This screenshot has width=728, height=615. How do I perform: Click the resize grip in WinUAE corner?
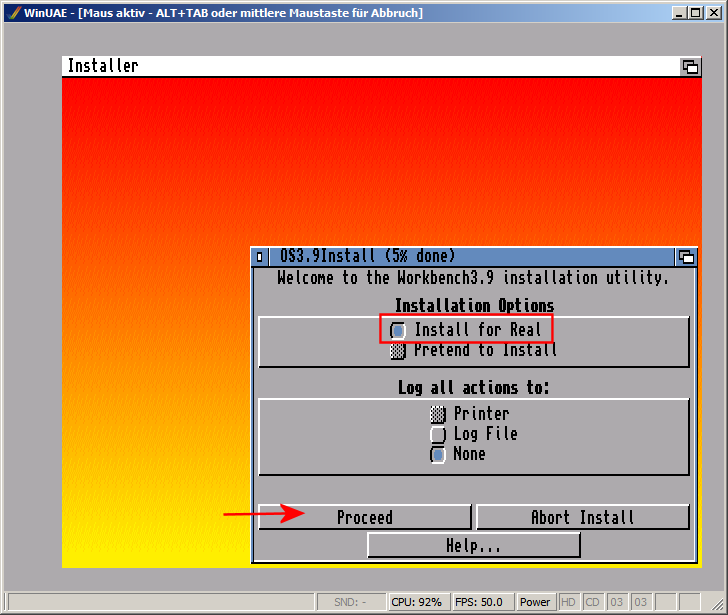pyautogui.click(x=718, y=604)
